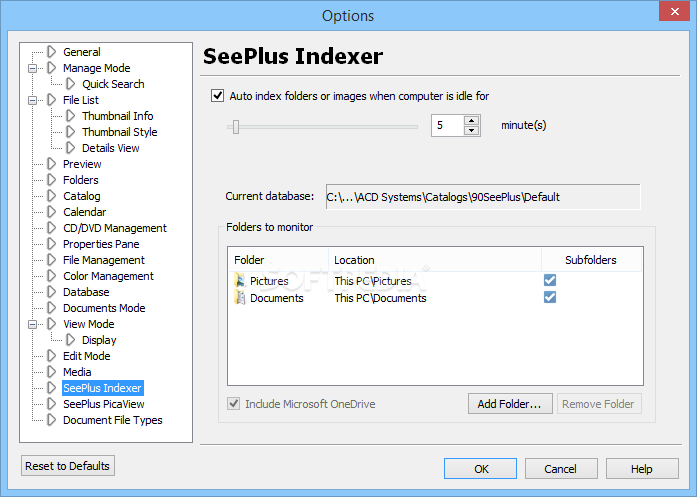Open Color Management settings
697x497 pixels.
(x=108, y=276)
